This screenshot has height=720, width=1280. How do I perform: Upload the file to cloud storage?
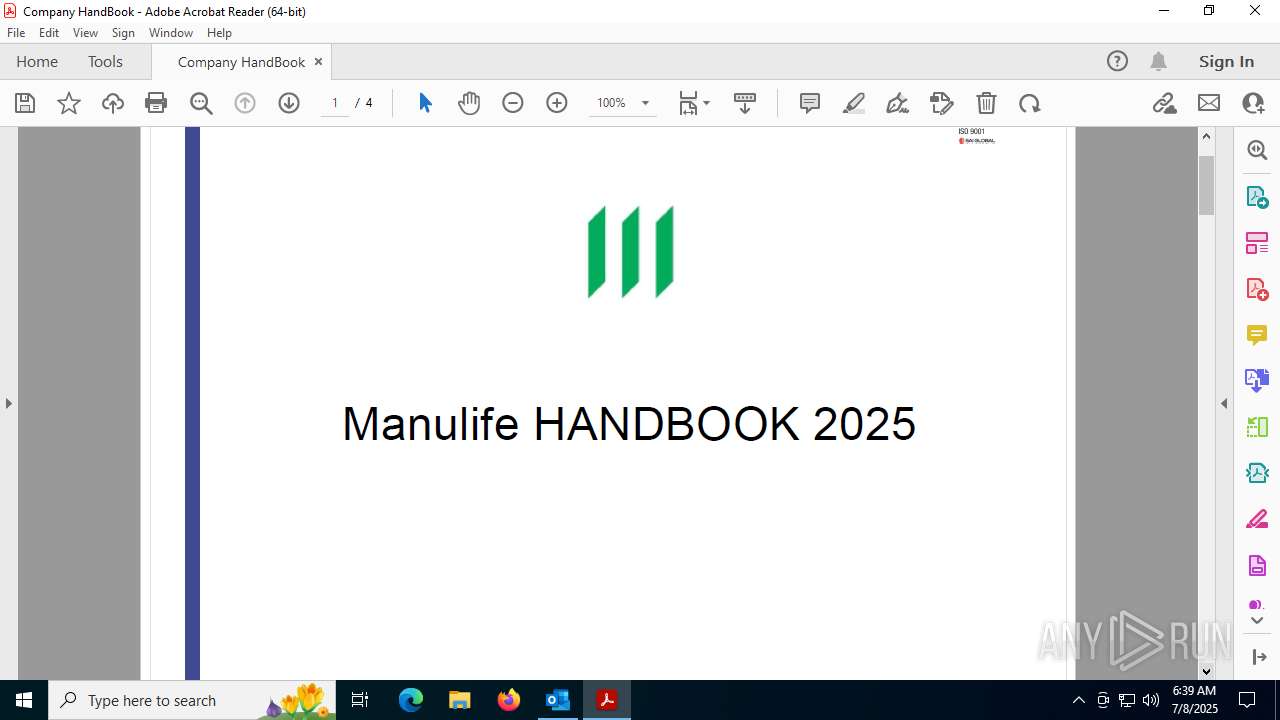[x=113, y=103]
